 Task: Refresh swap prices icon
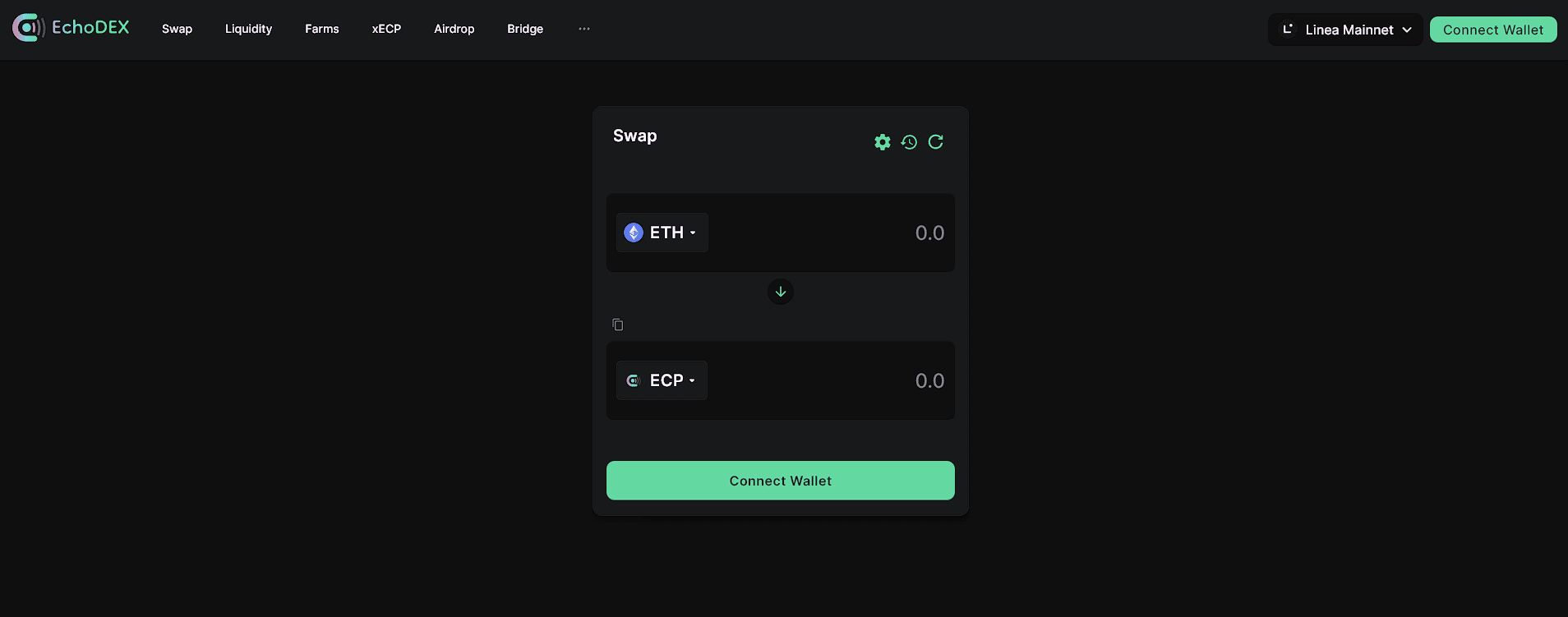click(x=935, y=142)
